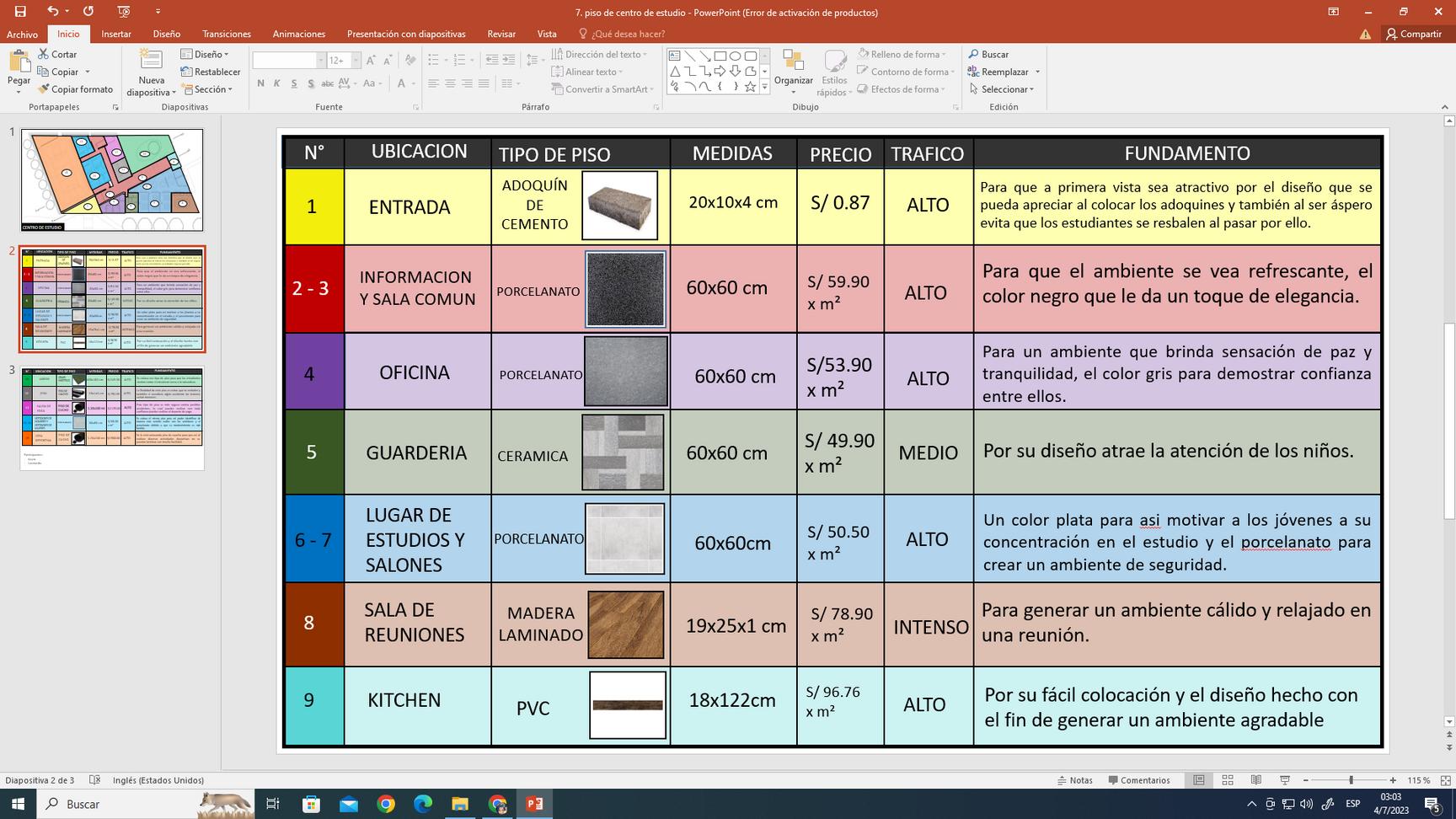1456x819 pixels.
Task: Switch to the Insertar tab
Action: click(116, 34)
